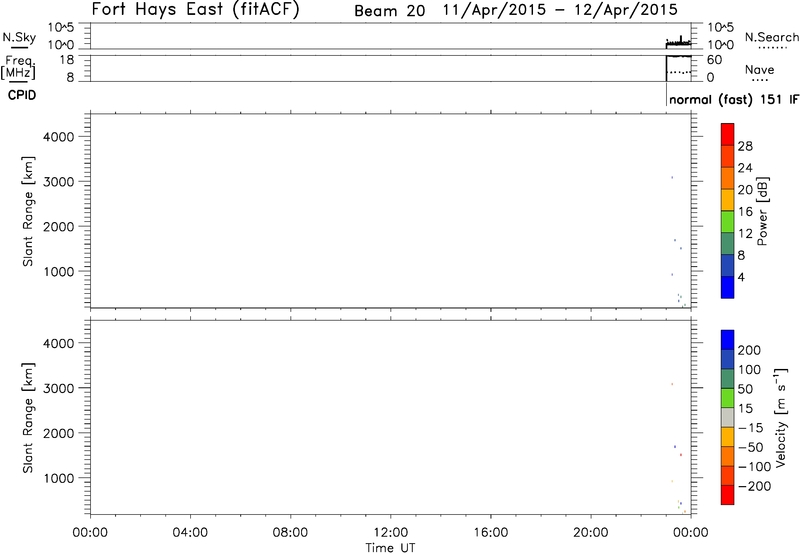
Task: Click the '08:00' time axis tick label
Action: [x=290, y=533]
